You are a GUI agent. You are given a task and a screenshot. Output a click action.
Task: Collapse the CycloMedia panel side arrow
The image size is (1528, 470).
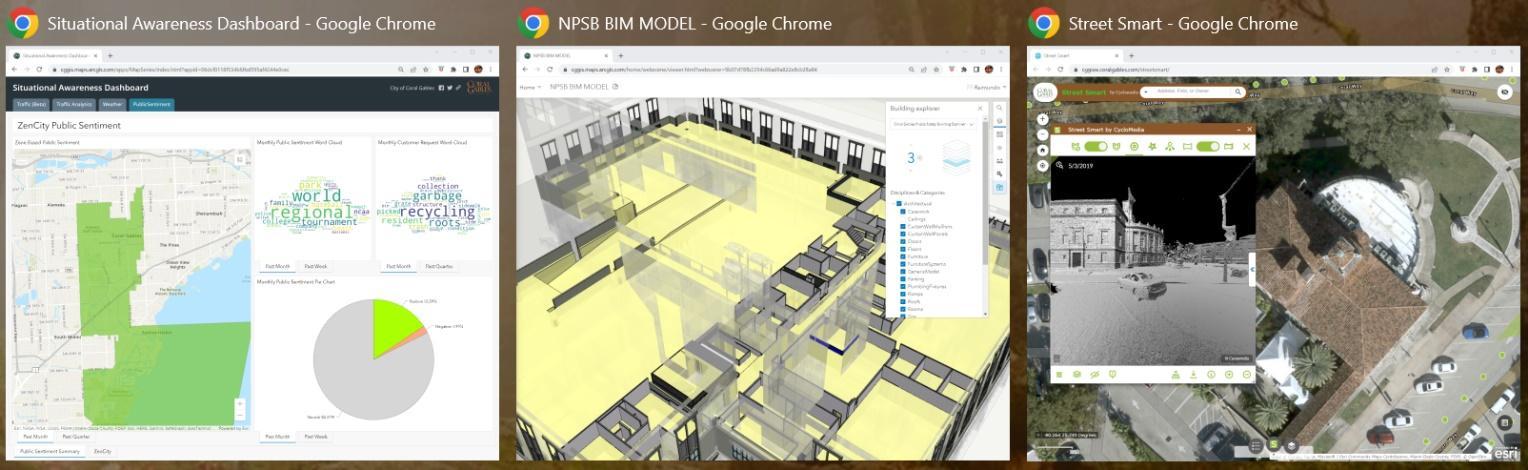point(1253,268)
